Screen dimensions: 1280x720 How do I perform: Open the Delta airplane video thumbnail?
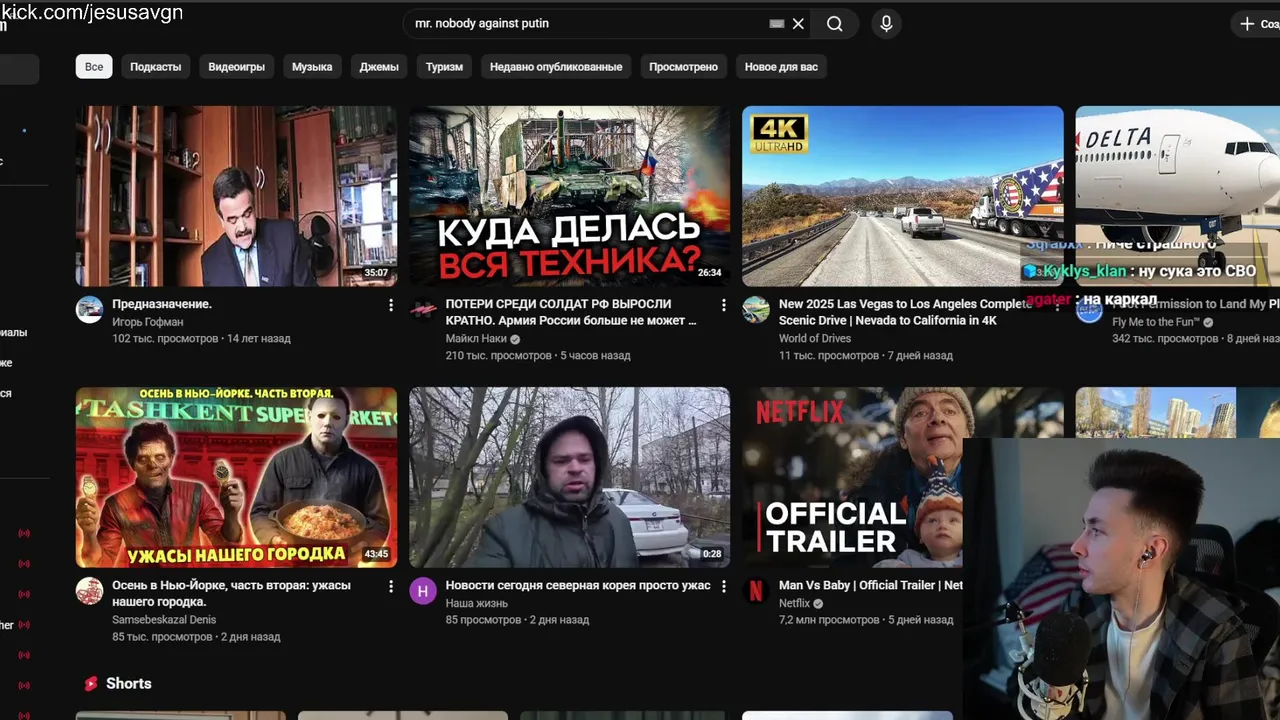[1177, 196]
